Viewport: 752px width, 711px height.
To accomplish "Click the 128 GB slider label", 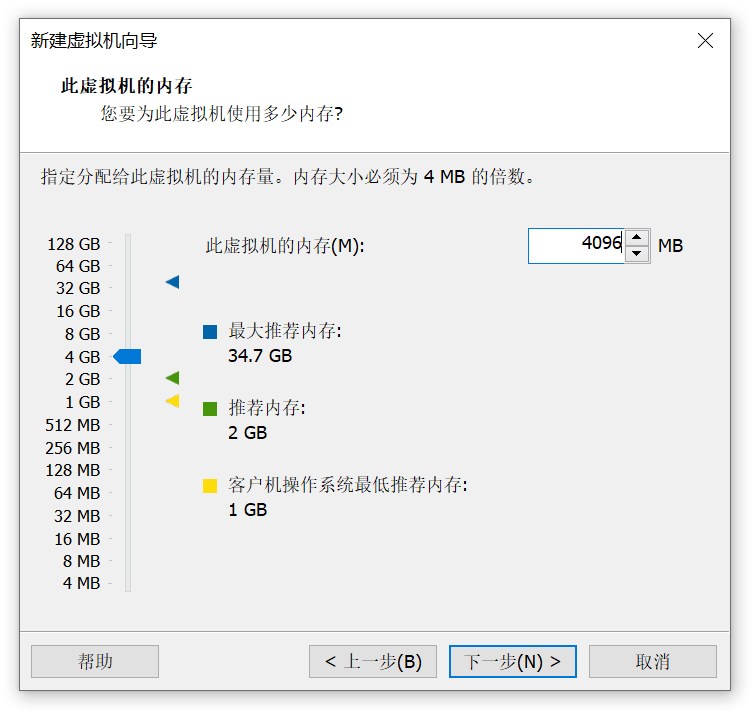I will [74, 244].
